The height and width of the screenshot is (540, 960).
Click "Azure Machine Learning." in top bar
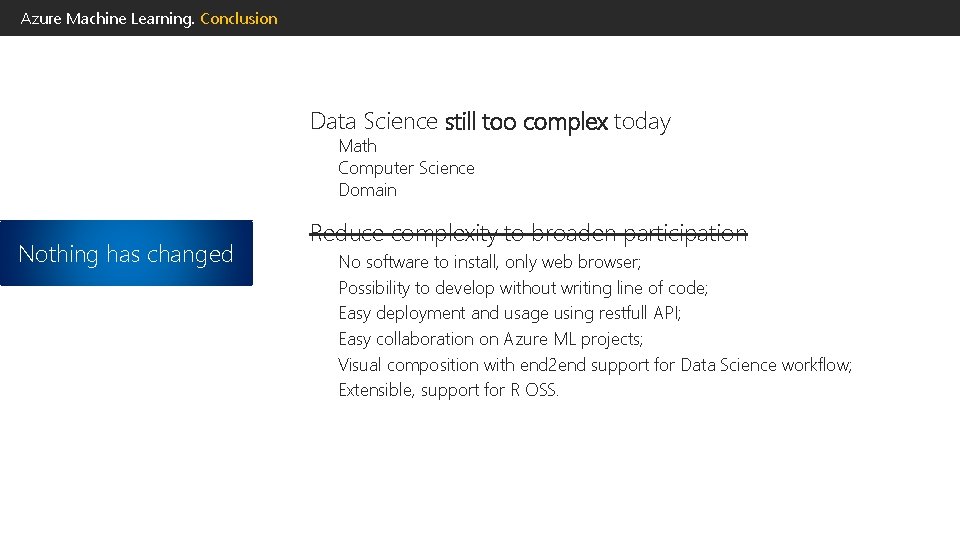click(108, 18)
